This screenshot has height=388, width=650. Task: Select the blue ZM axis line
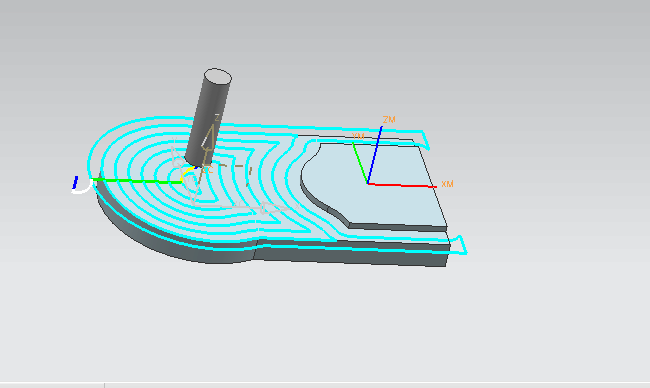pyautogui.click(x=374, y=155)
